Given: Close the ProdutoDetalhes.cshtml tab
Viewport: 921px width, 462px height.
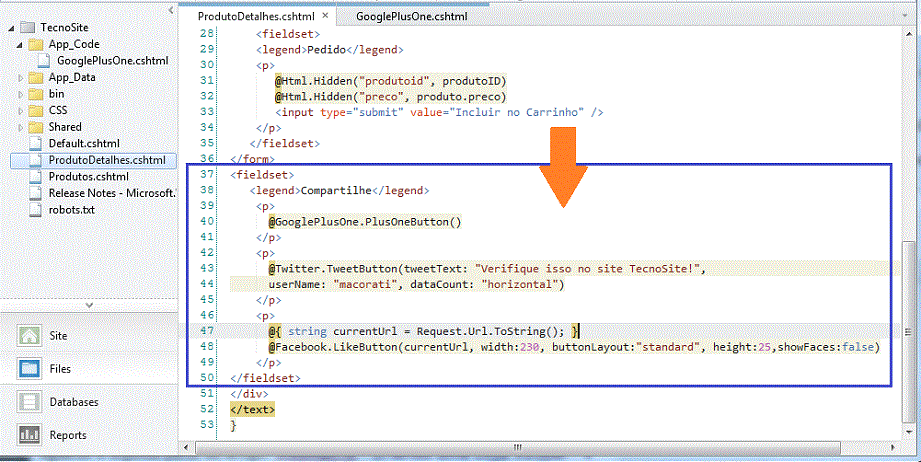Looking at the screenshot, I should click(x=325, y=16).
